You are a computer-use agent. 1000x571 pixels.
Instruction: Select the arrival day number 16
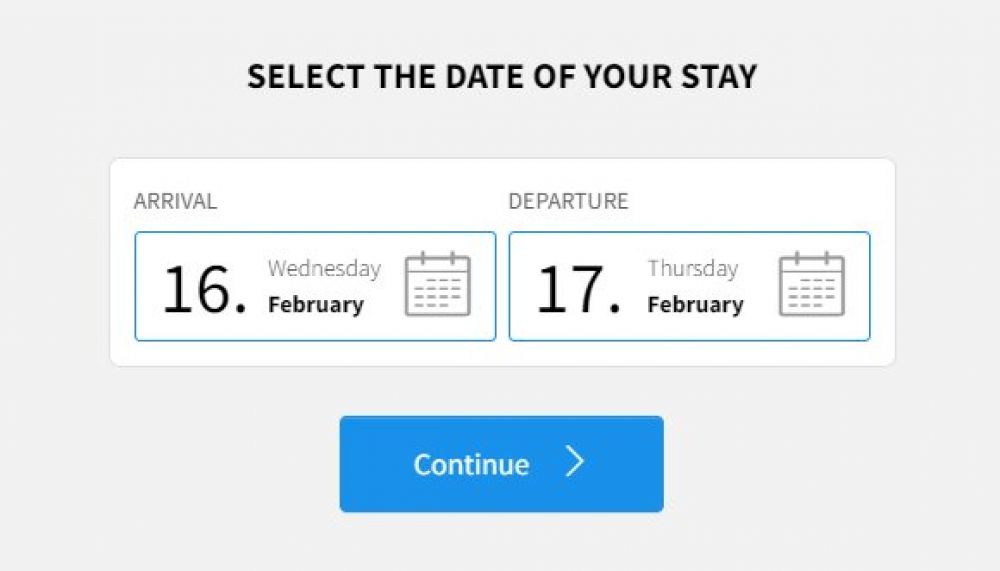pos(194,289)
